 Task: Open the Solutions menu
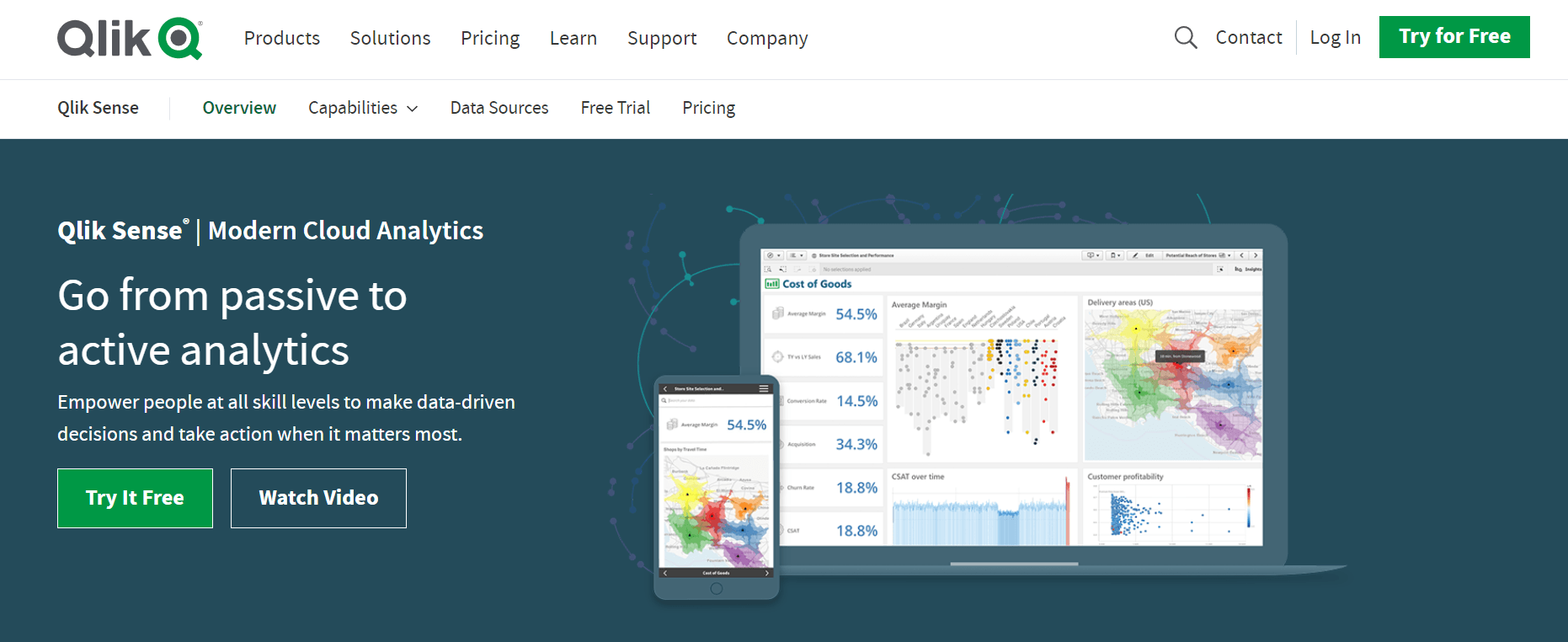point(390,38)
